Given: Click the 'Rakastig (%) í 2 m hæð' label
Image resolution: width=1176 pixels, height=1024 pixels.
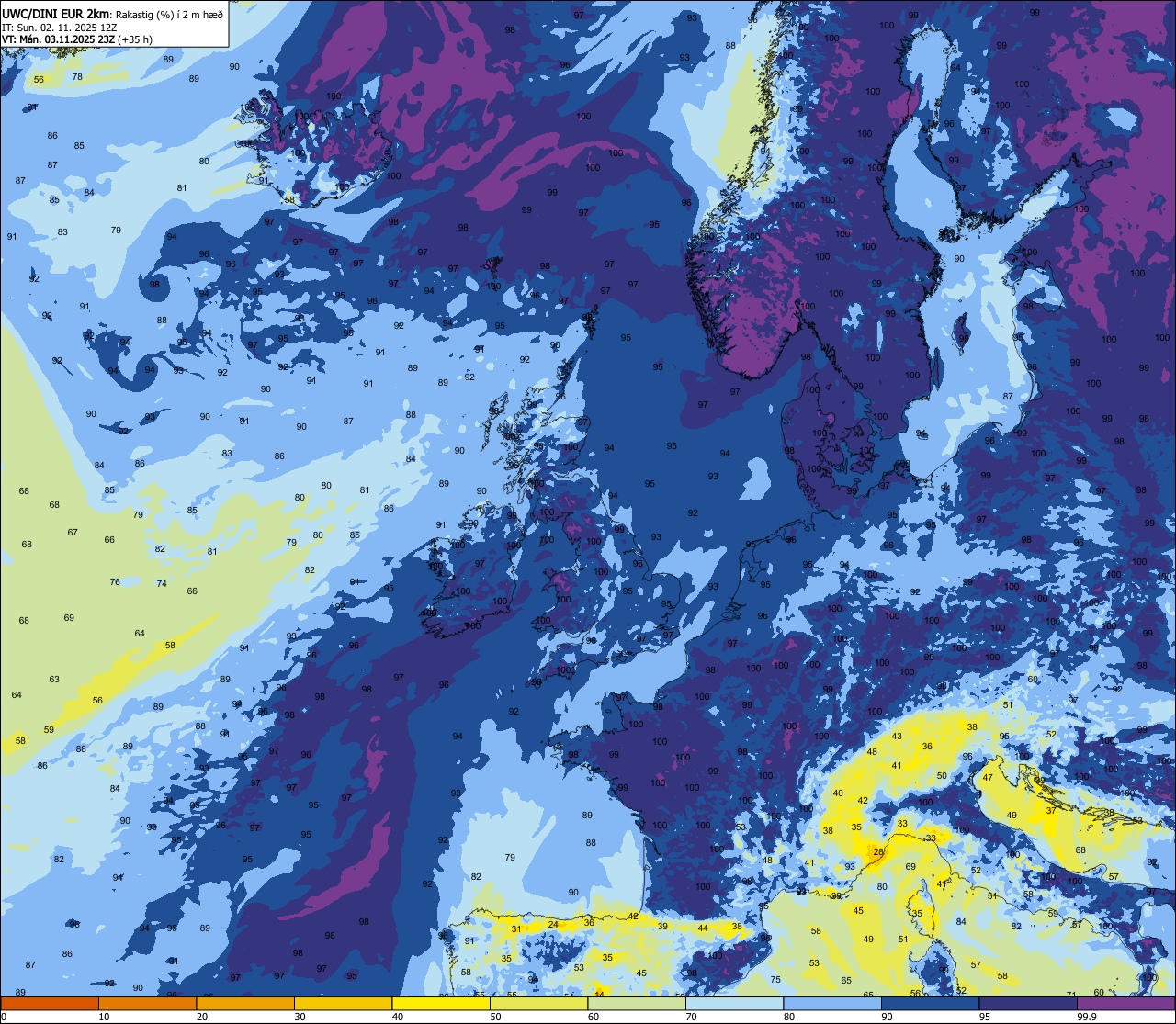Looking at the screenshot, I should 168,14.
